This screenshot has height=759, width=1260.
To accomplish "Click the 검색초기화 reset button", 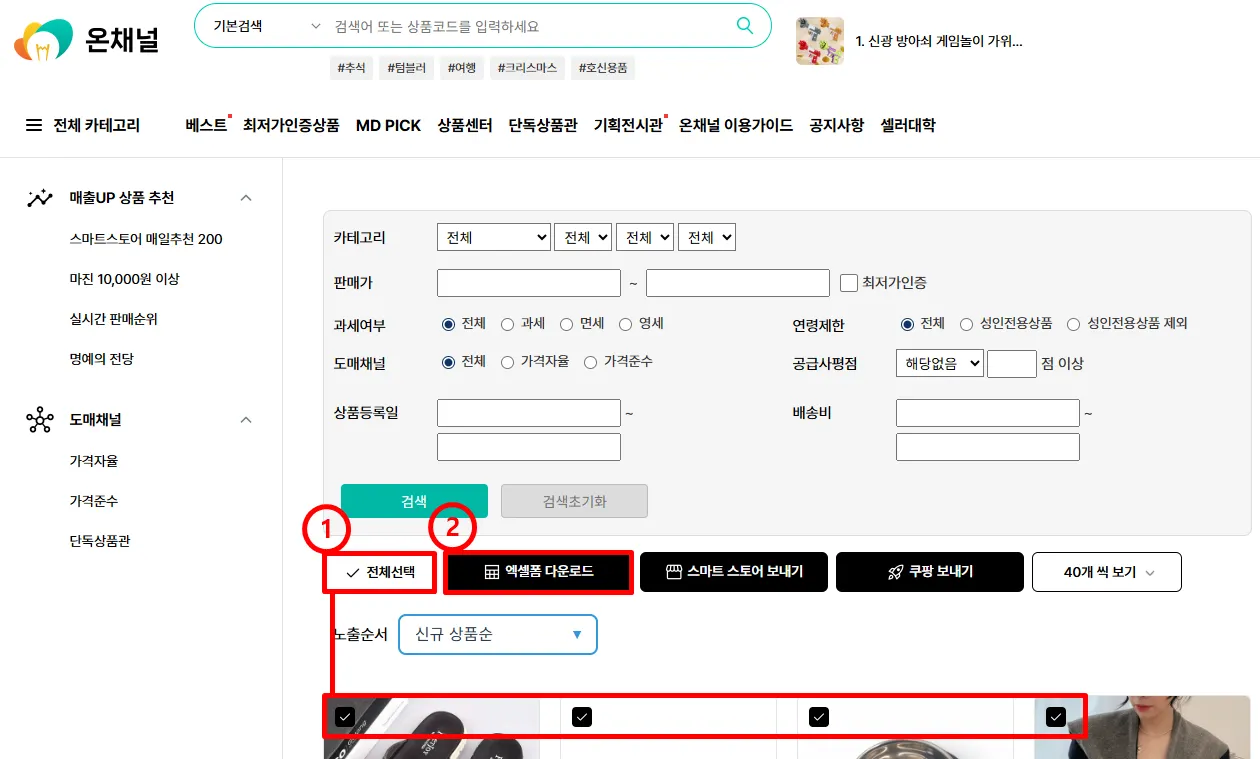I will [x=574, y=501].
